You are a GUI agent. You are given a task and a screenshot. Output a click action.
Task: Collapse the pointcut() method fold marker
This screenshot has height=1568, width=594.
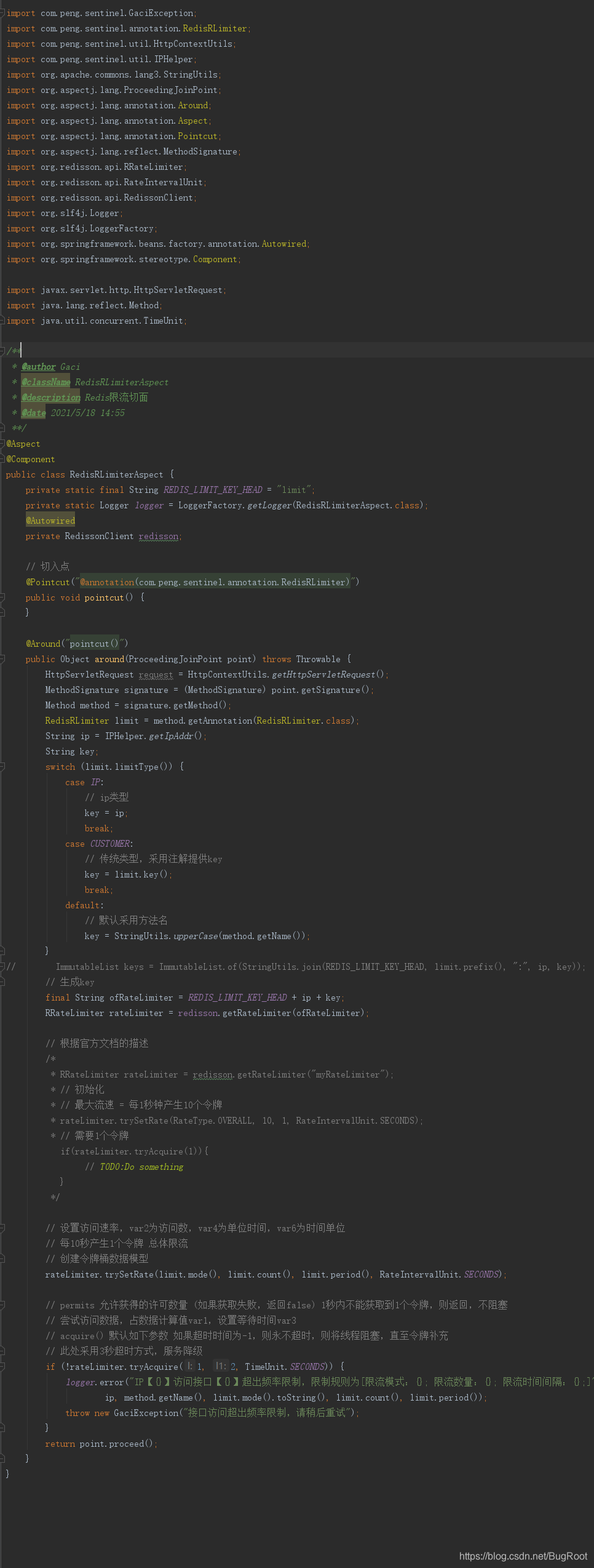[x=2, y=598]
